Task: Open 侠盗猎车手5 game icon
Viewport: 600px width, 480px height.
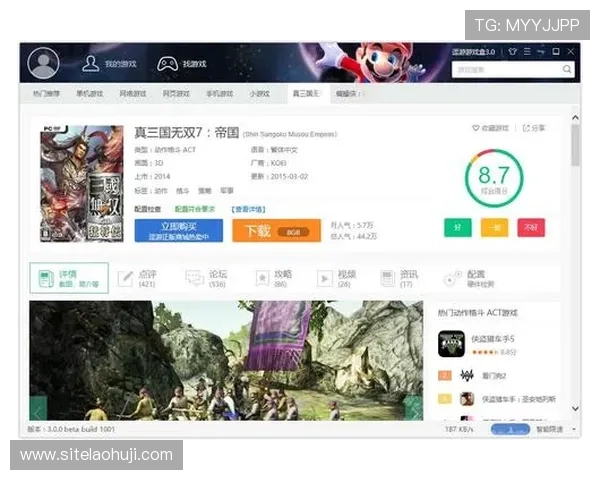Action: pyautogui.click(x=451, y=344)
